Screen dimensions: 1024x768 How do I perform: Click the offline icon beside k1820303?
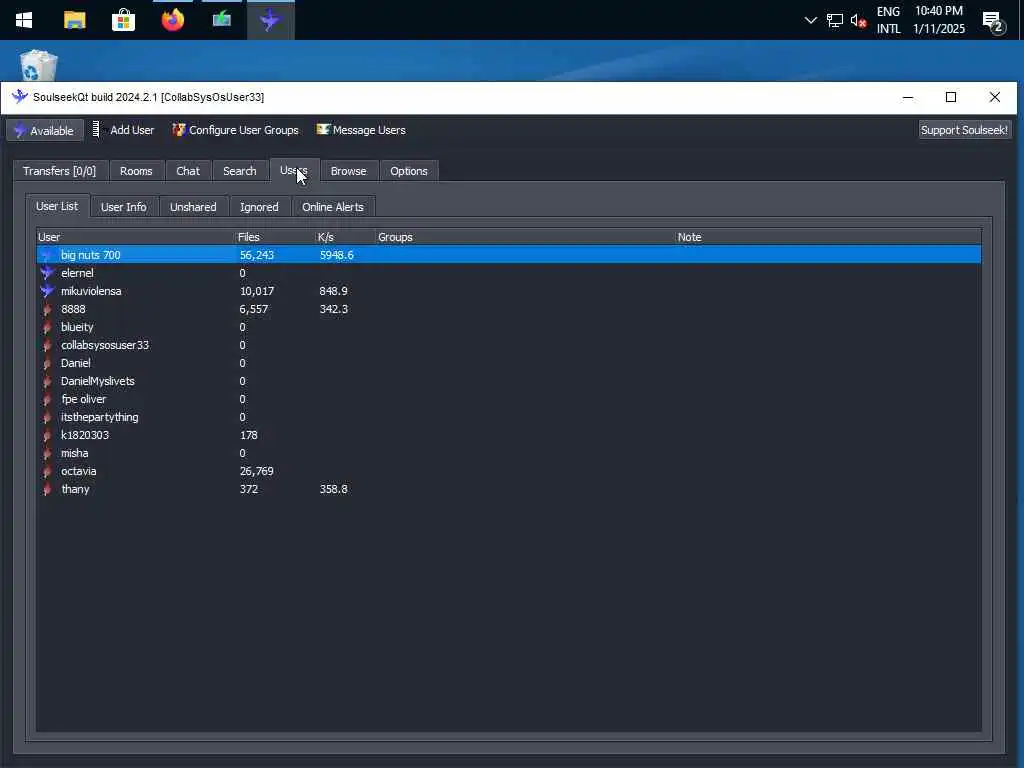[x=47, y=435]
